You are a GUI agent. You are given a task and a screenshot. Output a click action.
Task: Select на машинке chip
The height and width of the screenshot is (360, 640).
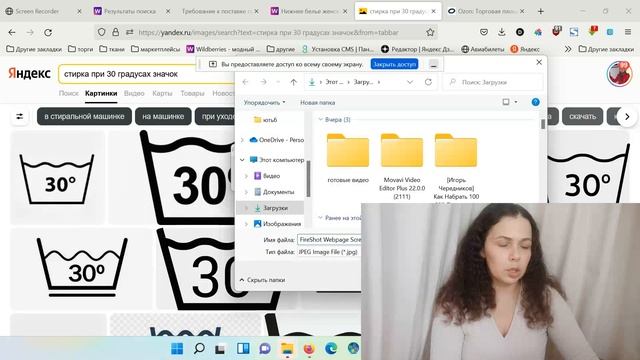(163, 116)
